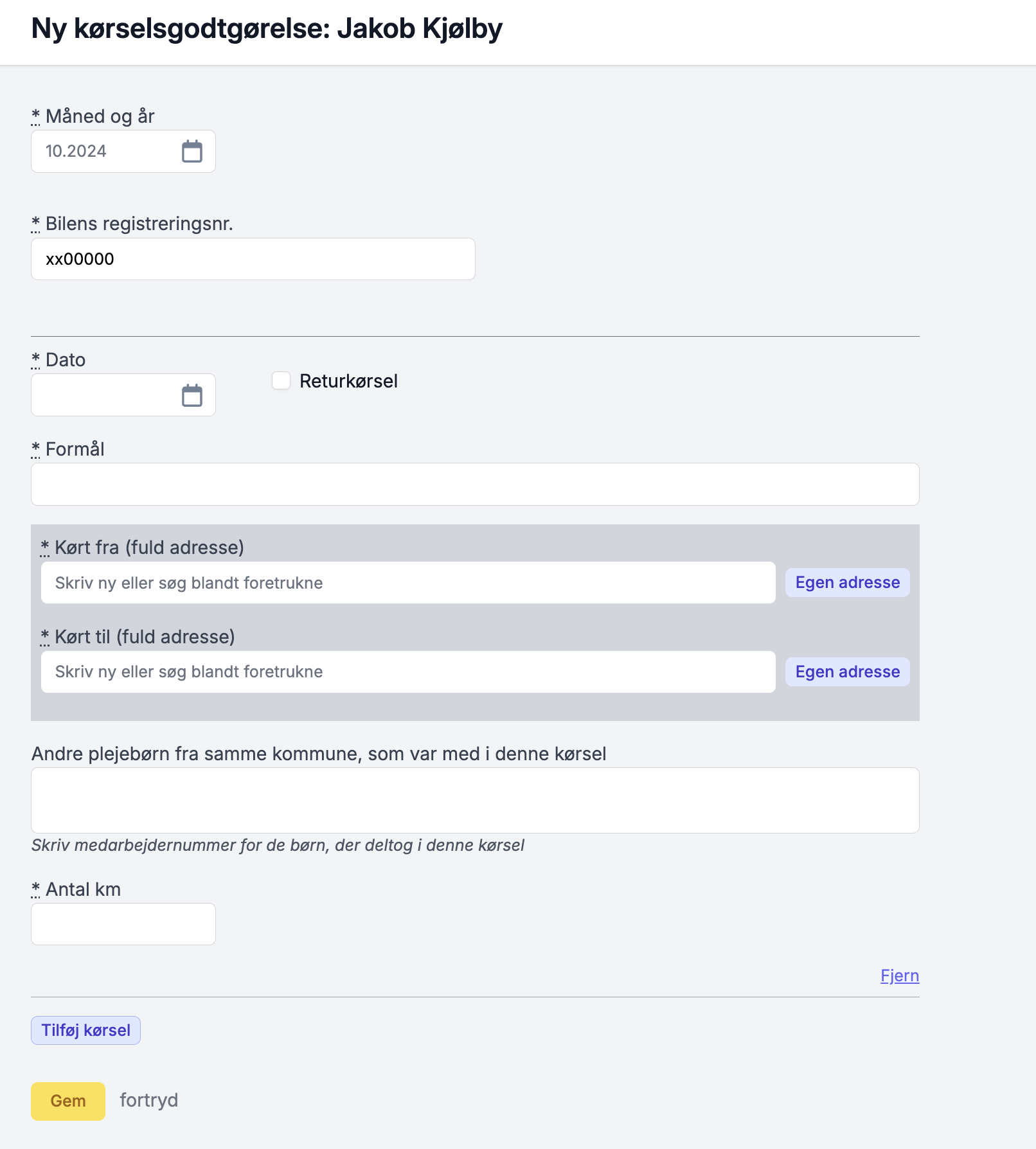Click the Returkørsel label text

[x=348, y=381]
